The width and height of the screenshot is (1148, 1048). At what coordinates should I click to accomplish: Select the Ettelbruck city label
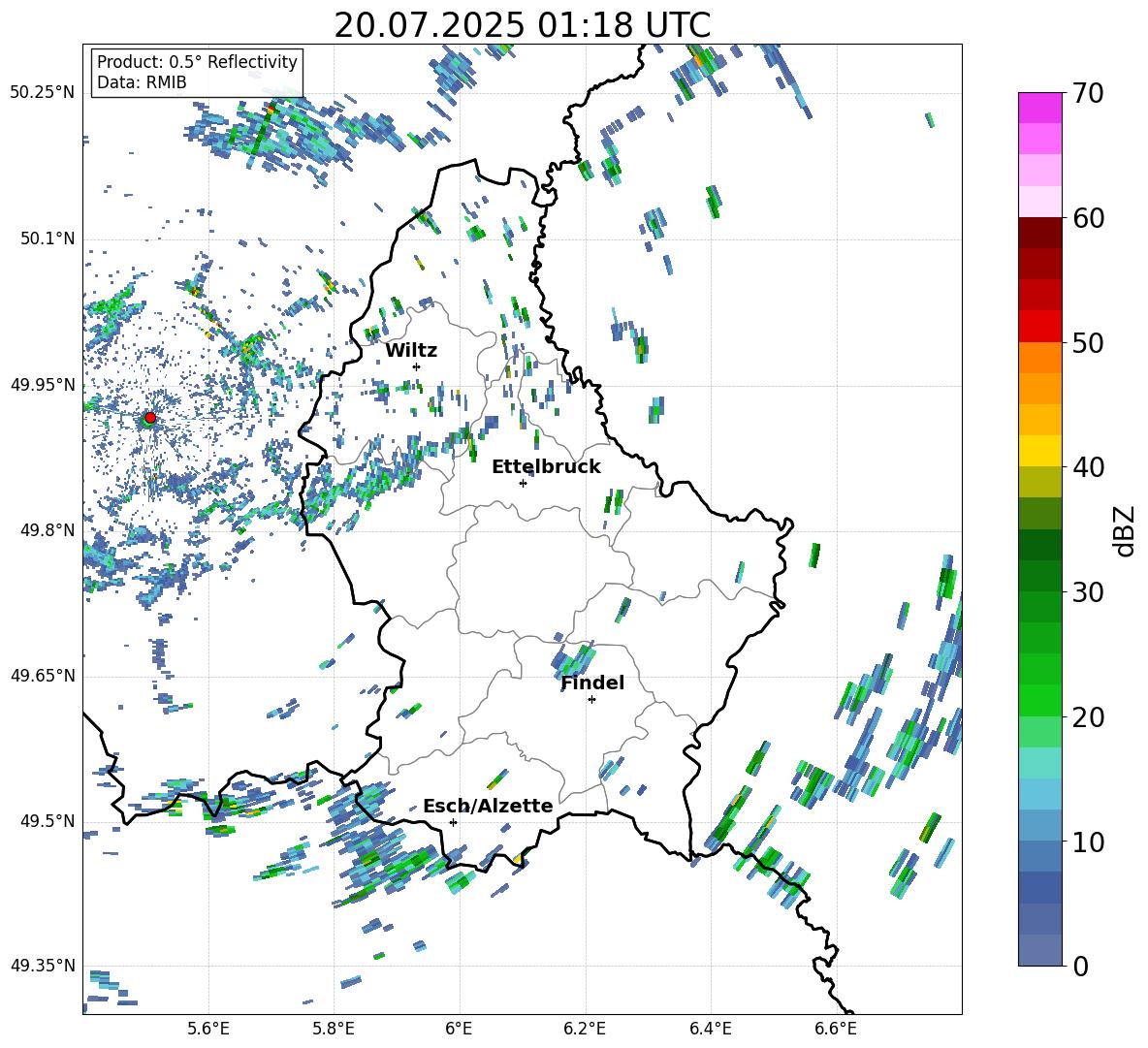(546, 467)
